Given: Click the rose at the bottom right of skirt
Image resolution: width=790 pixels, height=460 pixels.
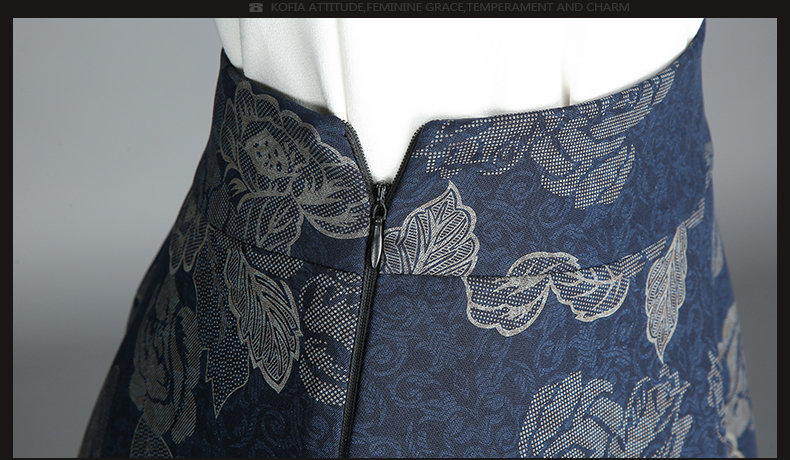Looking at the screenshot, I should click(590, 415).
